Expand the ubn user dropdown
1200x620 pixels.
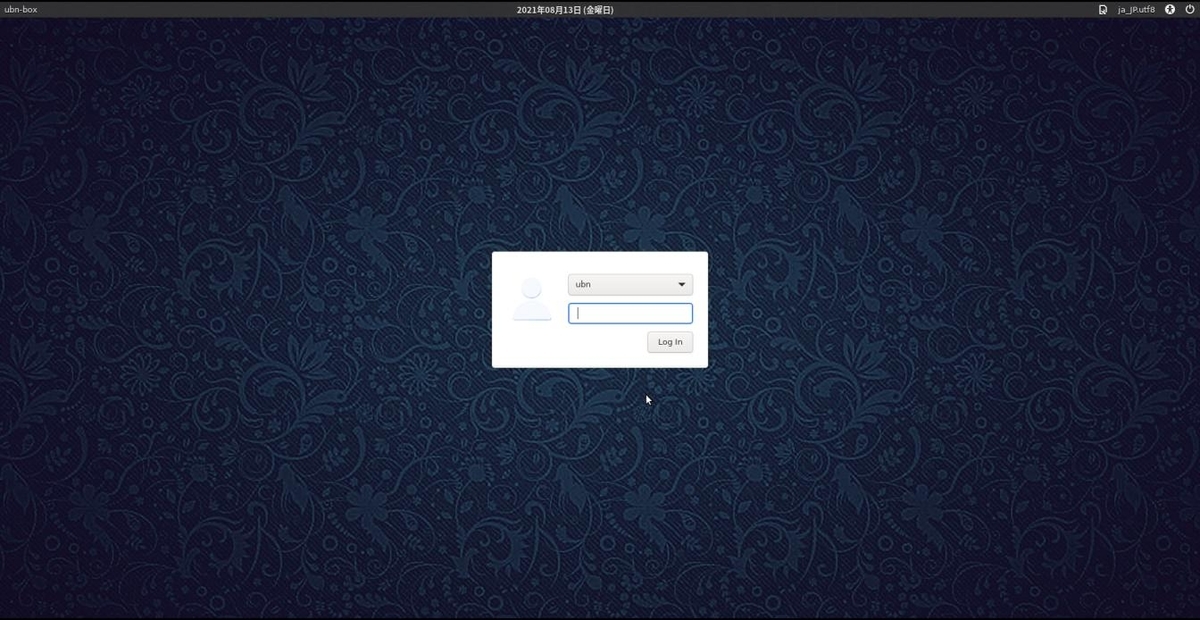point(630,284)
